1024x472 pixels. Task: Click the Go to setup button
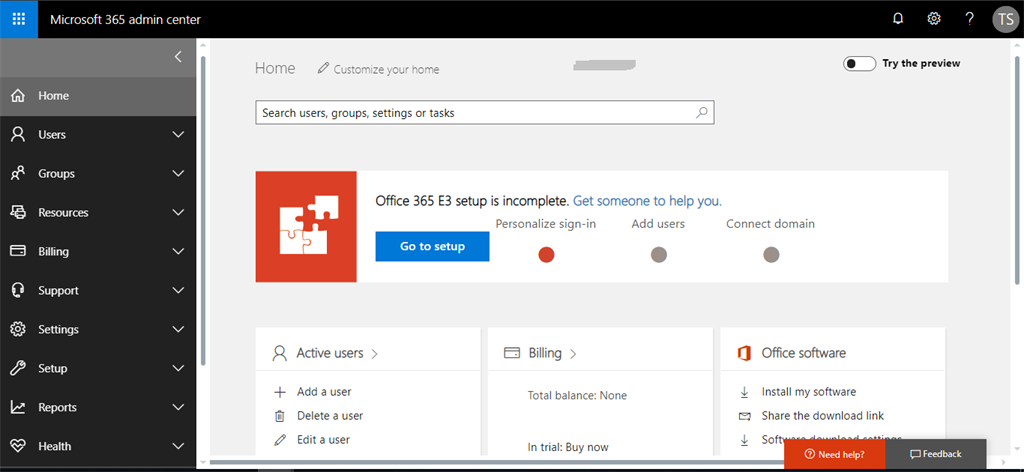point(432,246)
